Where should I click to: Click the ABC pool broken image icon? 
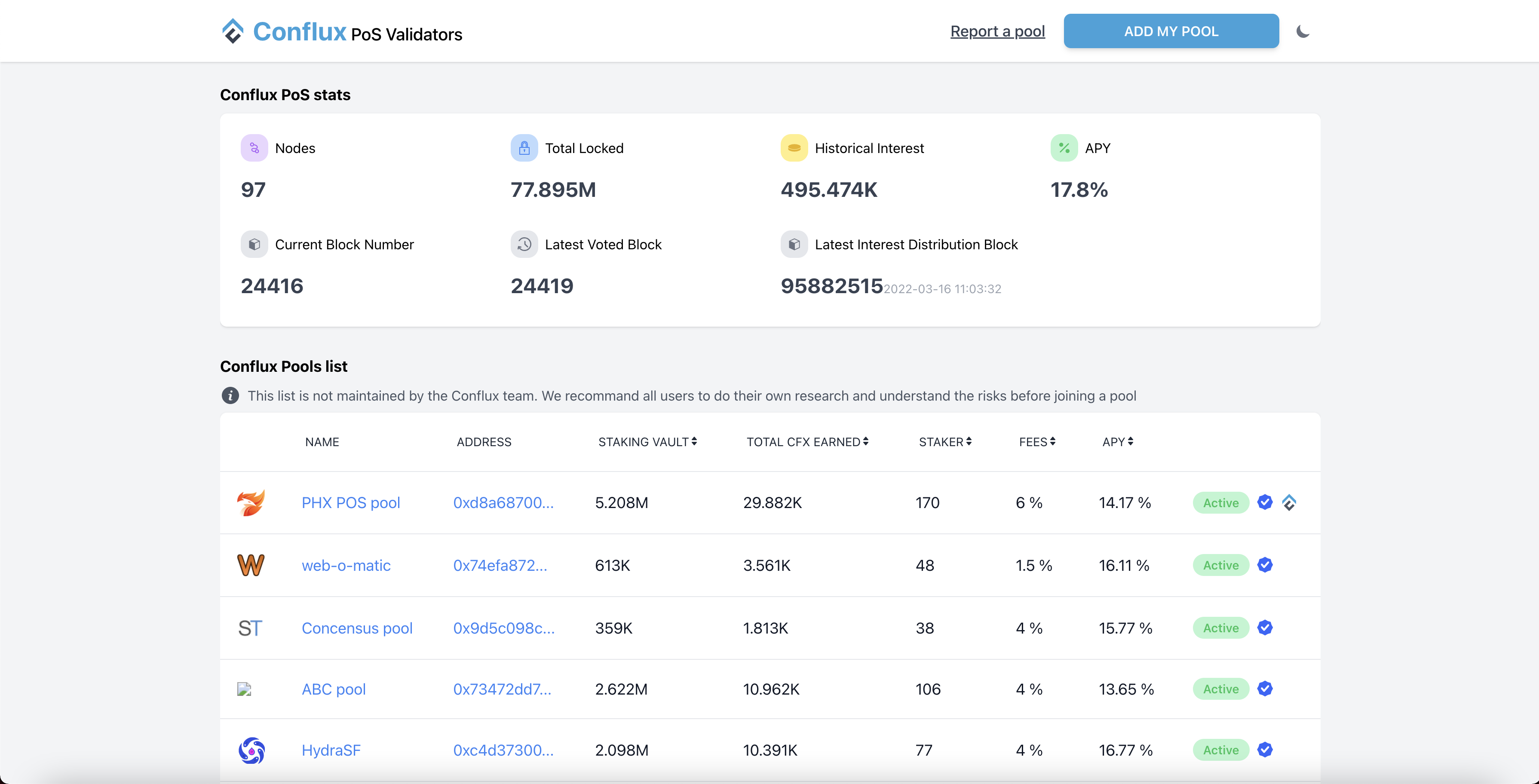tap(244, 689)
